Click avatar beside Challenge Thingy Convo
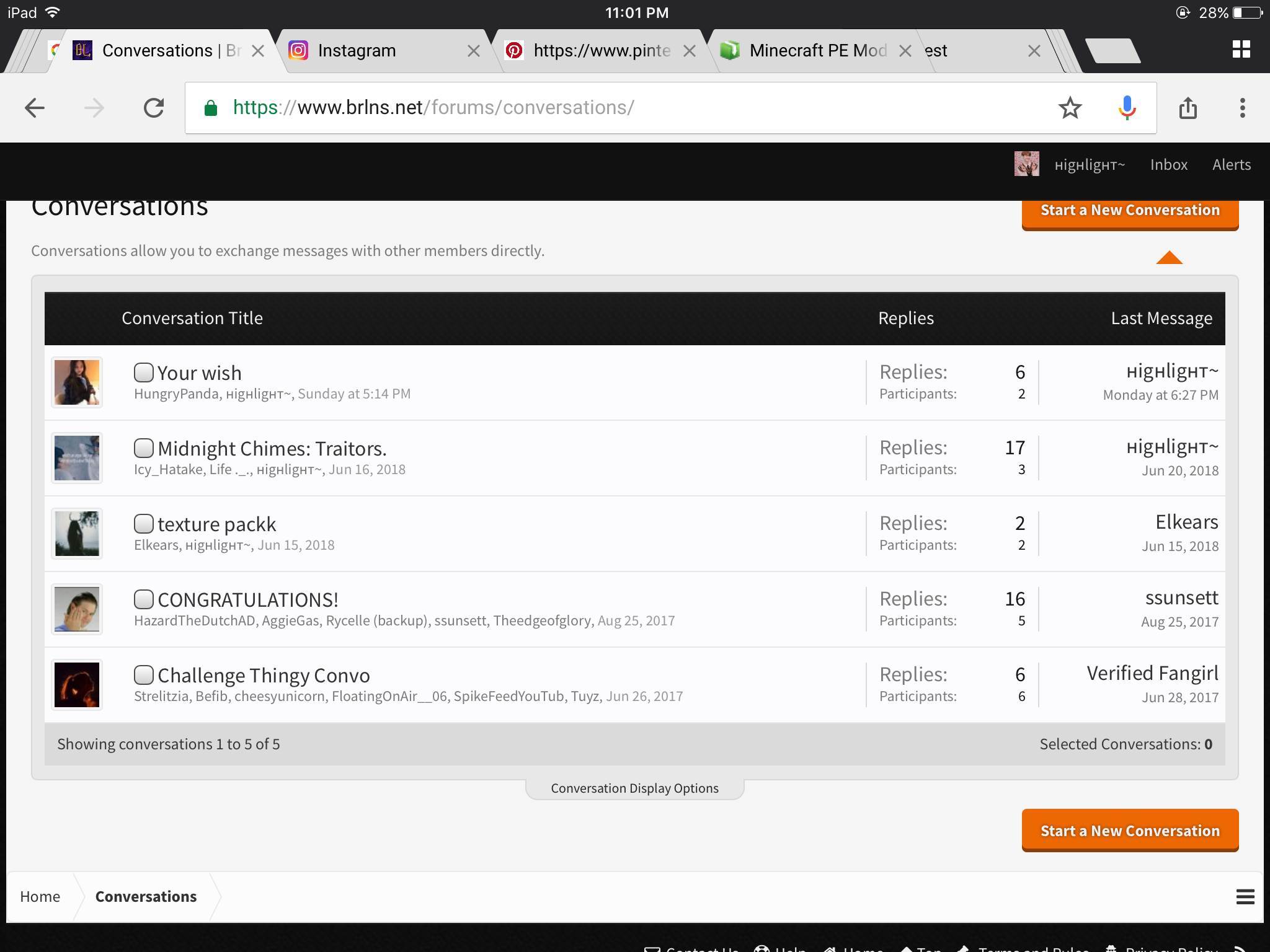The image size is (1270, 952). click(77, 685)
